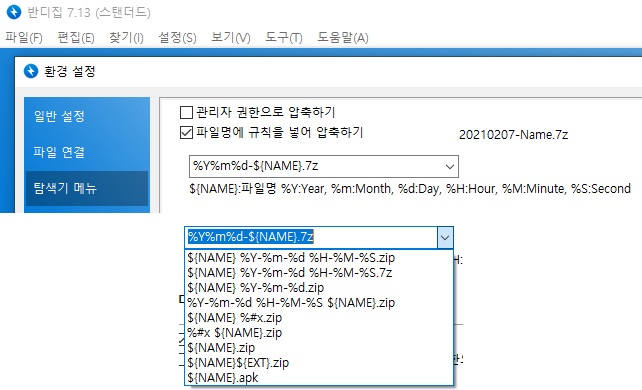Choose ${NAME}${EXT}.zip option
This screenshot has width=642, height=390.
[319, 363]
